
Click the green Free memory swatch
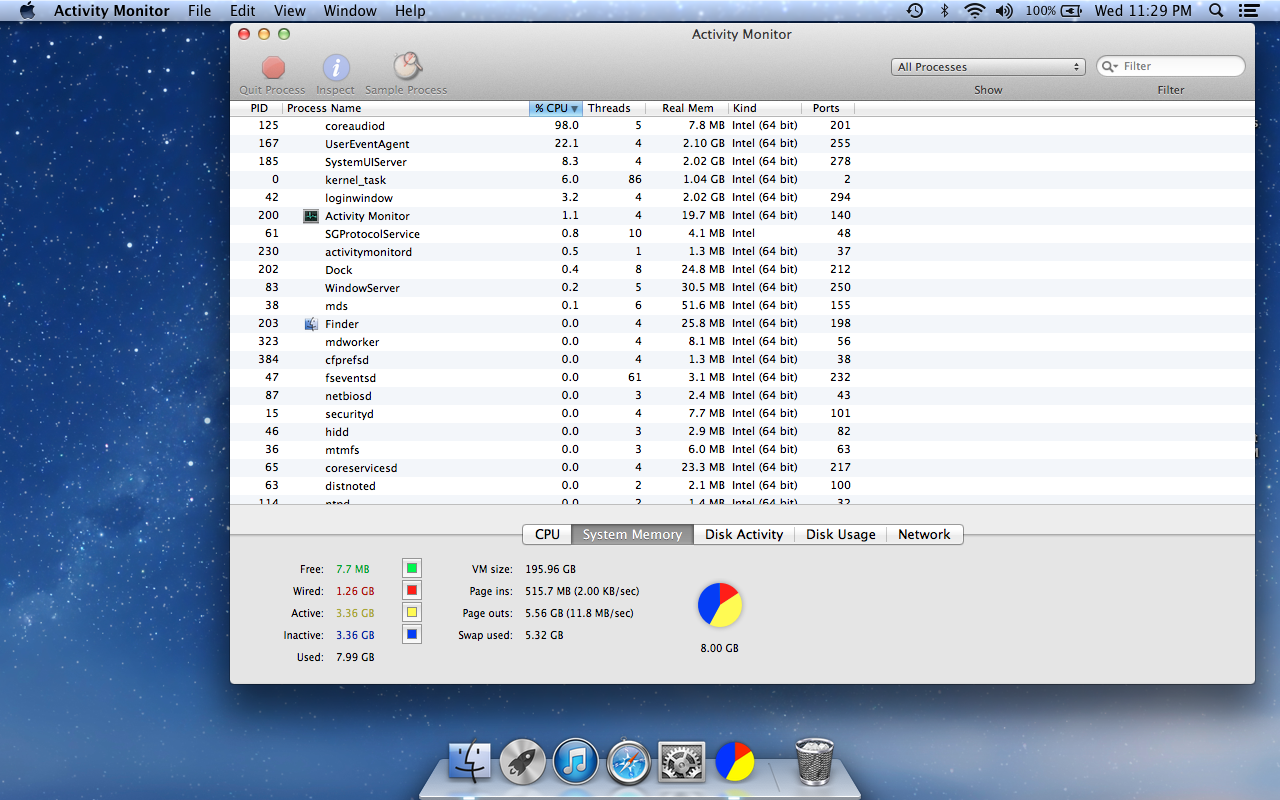[411, 569]
